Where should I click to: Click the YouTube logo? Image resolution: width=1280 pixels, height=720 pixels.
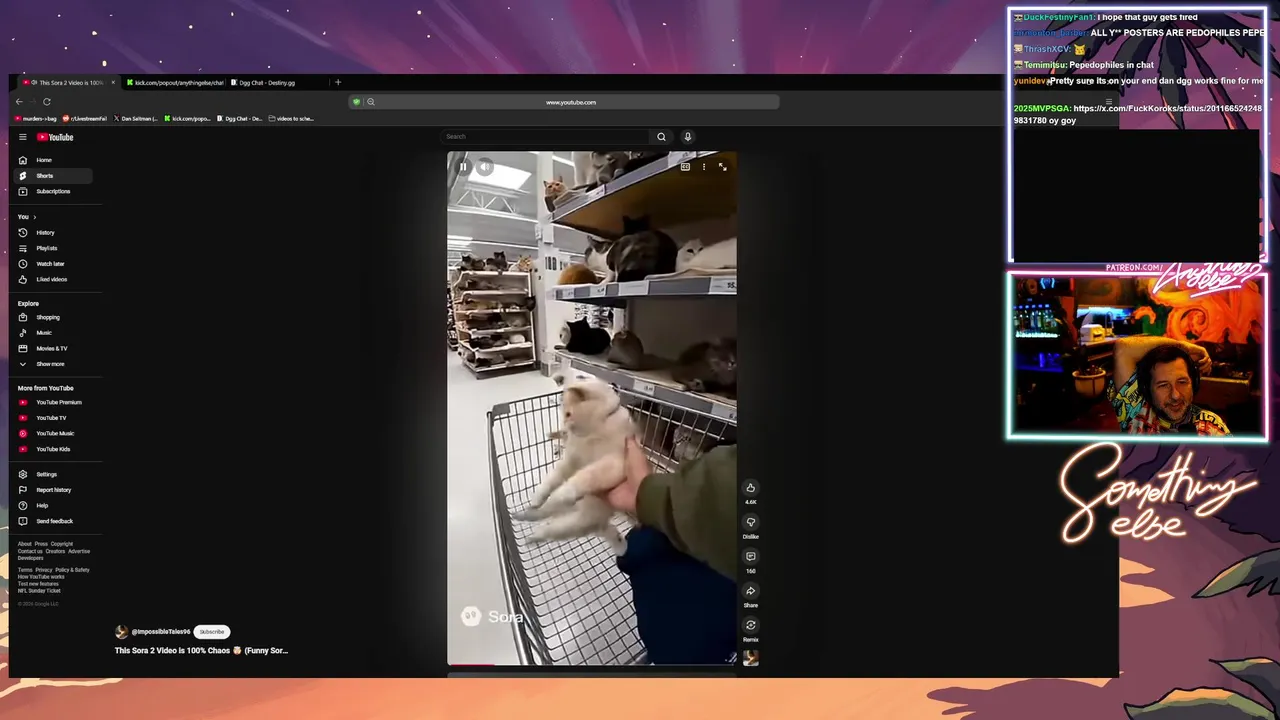click(x=55, y=137)
